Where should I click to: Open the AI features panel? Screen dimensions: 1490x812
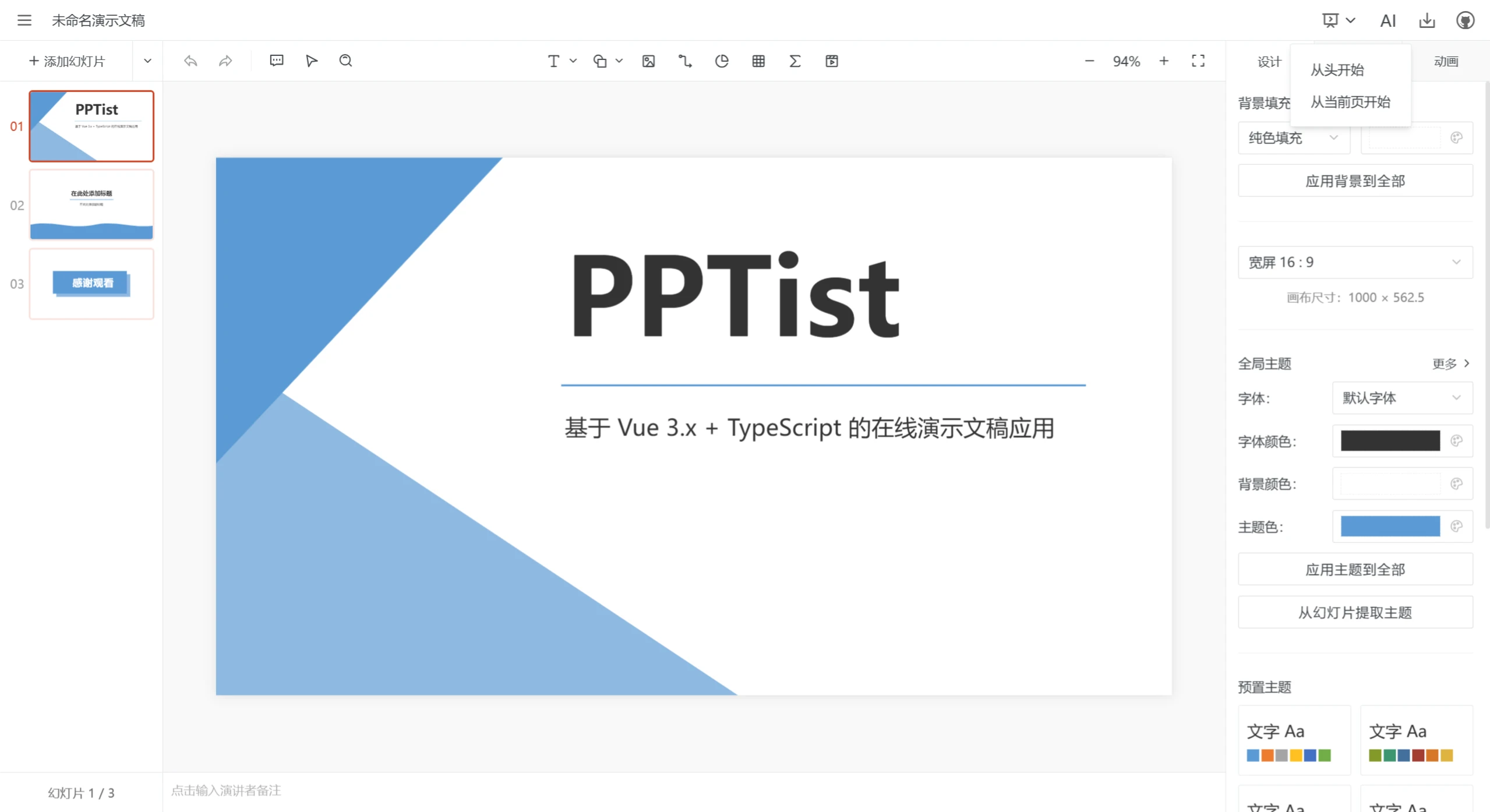click(1388, 20)
